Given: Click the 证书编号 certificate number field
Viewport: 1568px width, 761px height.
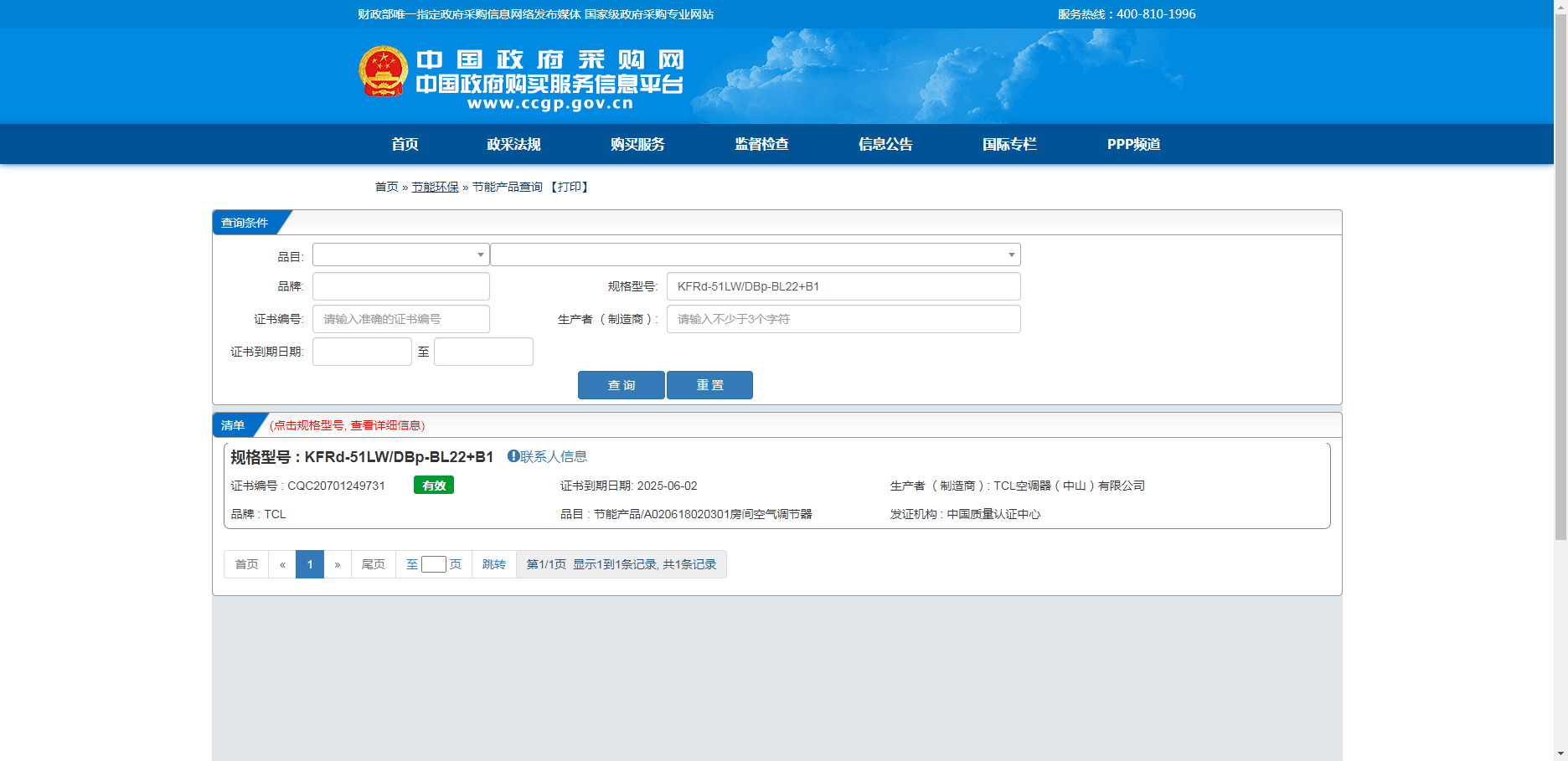Looking at the screenshot, I should (x=400, y=319).
